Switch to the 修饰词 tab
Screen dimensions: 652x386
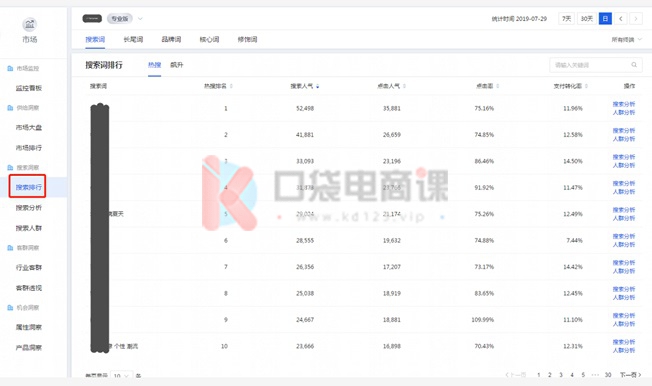pyautogui.click(x=247, y=40)
